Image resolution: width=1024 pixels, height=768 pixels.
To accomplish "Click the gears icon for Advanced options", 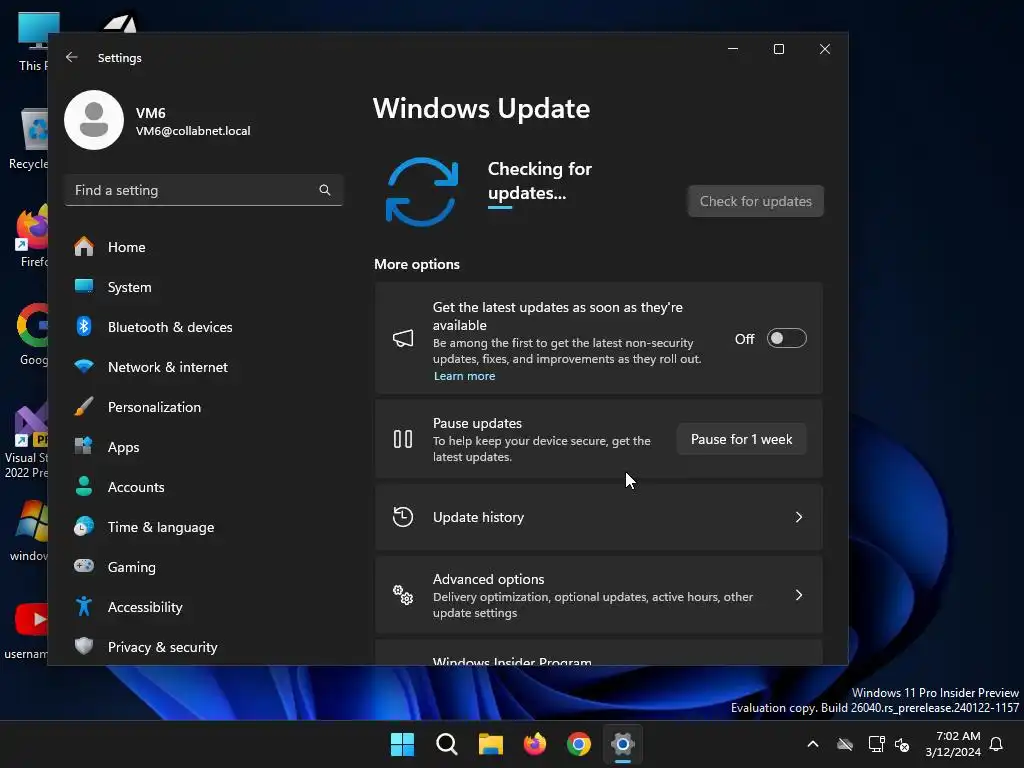I will [403, 595].
